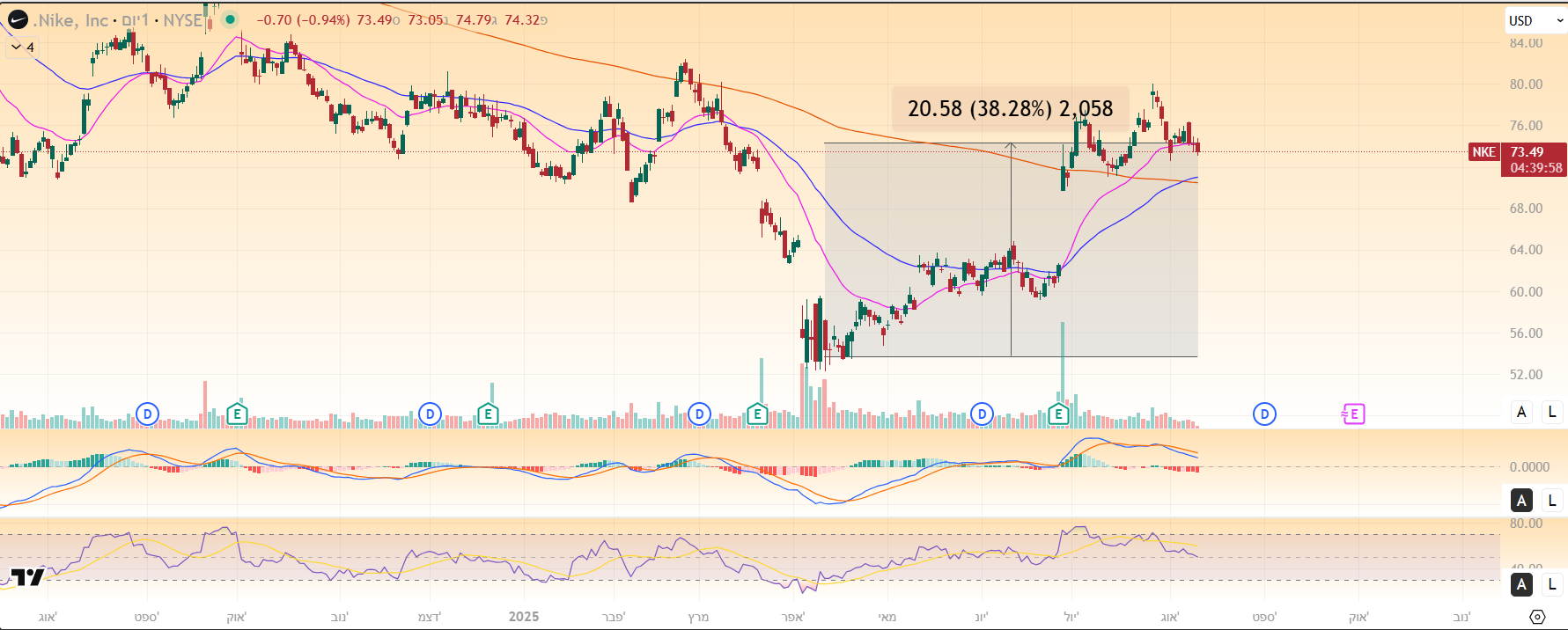1568x630 pixels.
Task: Click the 80.00 price scale label
Action: 1526,84
